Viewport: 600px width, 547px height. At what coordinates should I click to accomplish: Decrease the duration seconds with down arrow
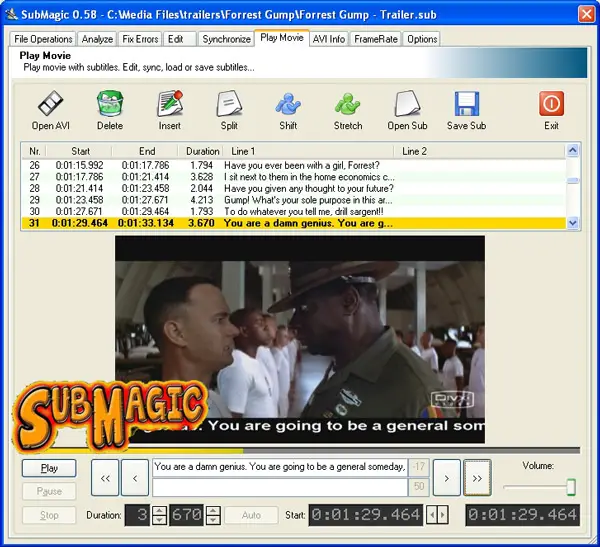159,520
